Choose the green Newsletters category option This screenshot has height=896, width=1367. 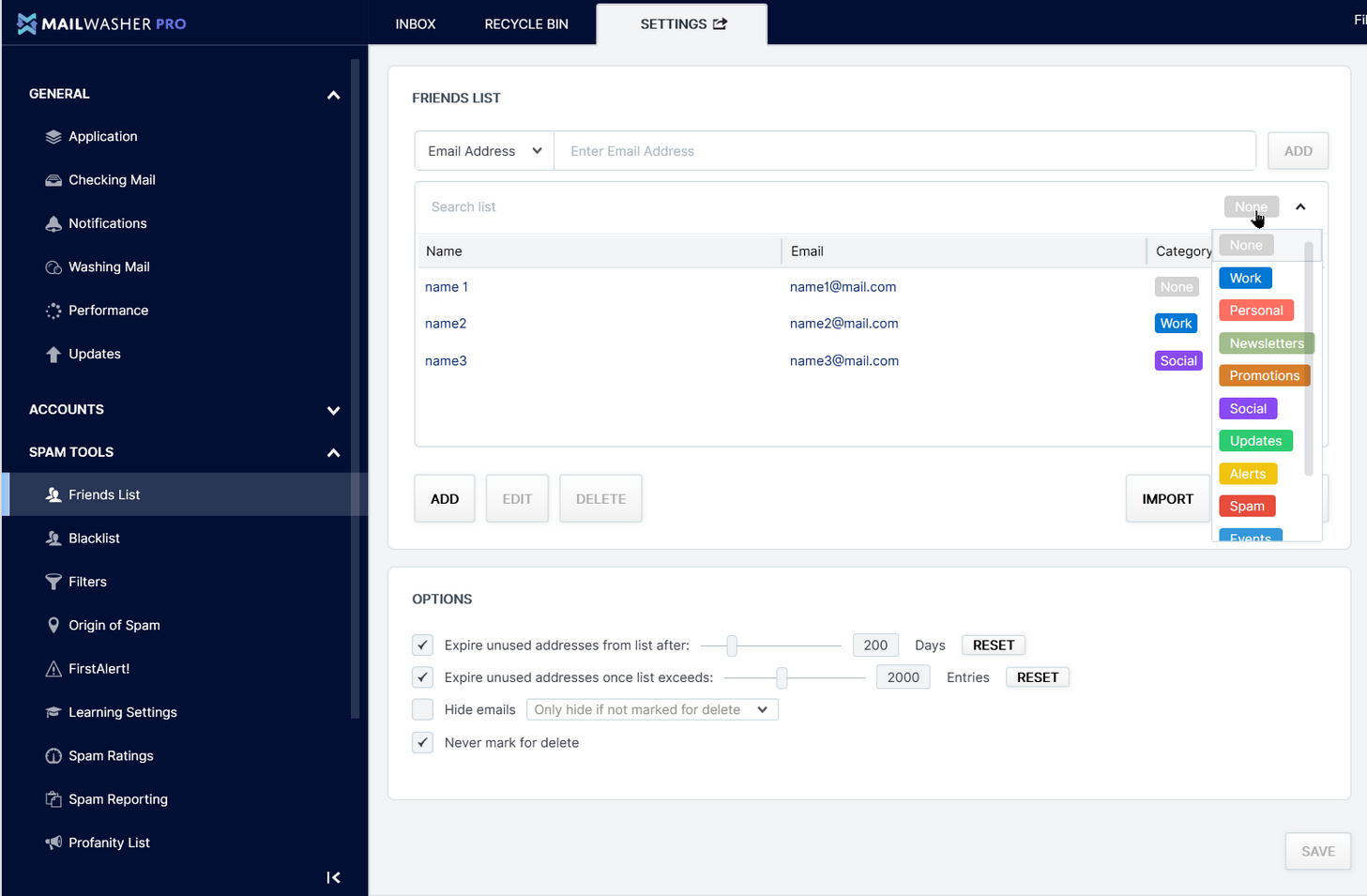pos(1267,343)
